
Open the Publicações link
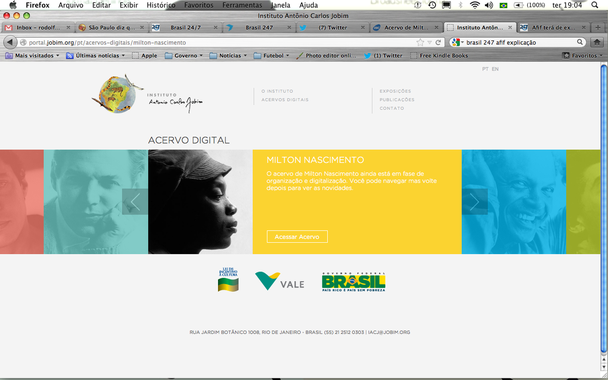pyautogui.click(x=397, y=100)
